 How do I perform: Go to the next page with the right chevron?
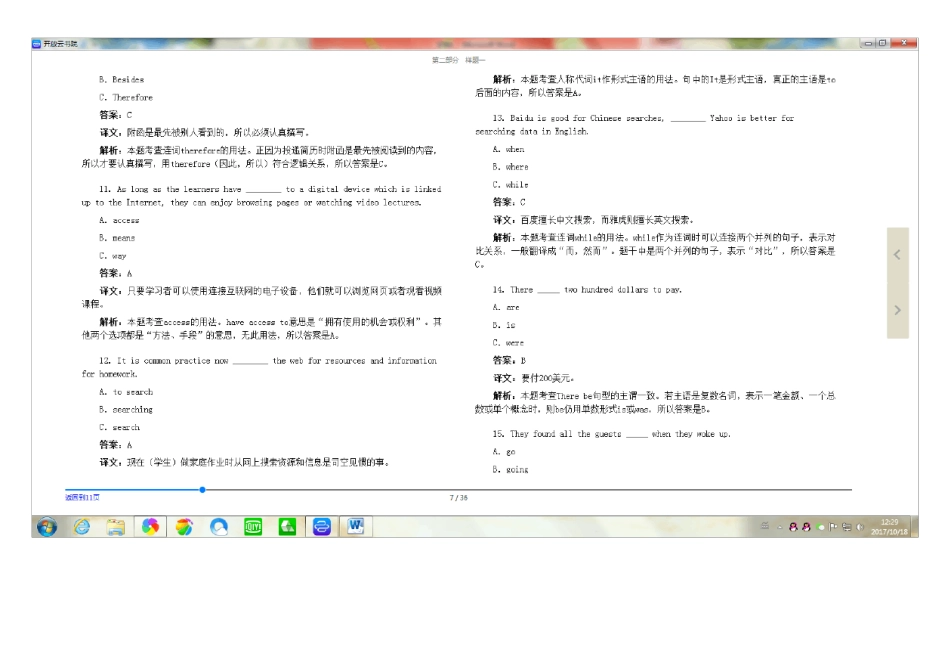point(897,310)
